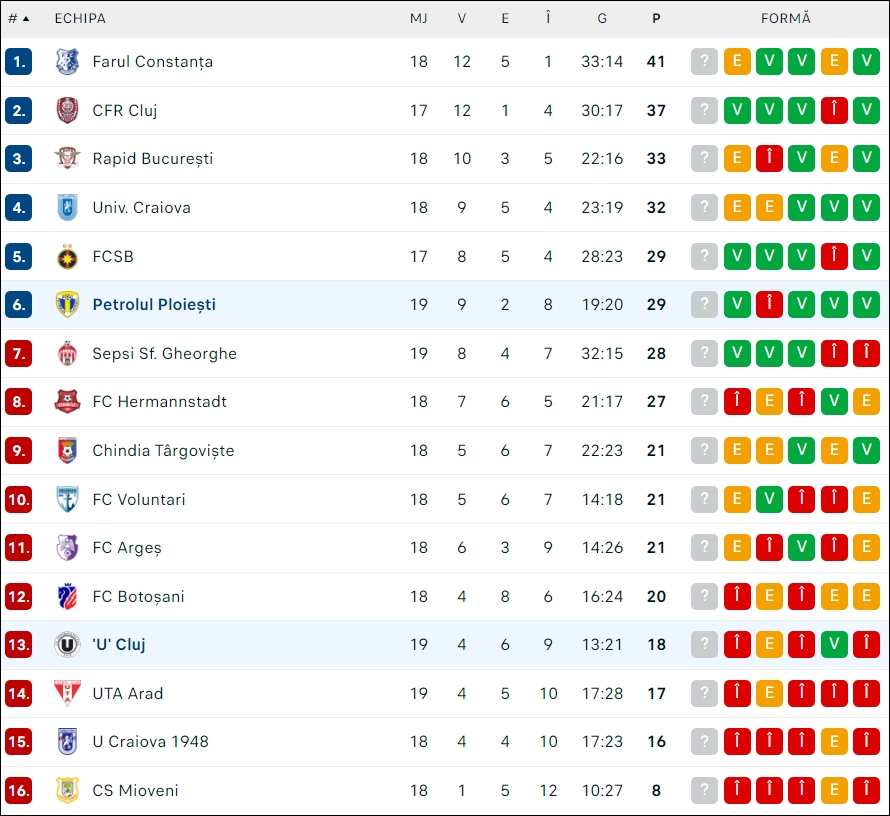Click the Rapid București crest icon
Image resolution: width=890 pixels, height=816 pixels.
coord(67,158)
